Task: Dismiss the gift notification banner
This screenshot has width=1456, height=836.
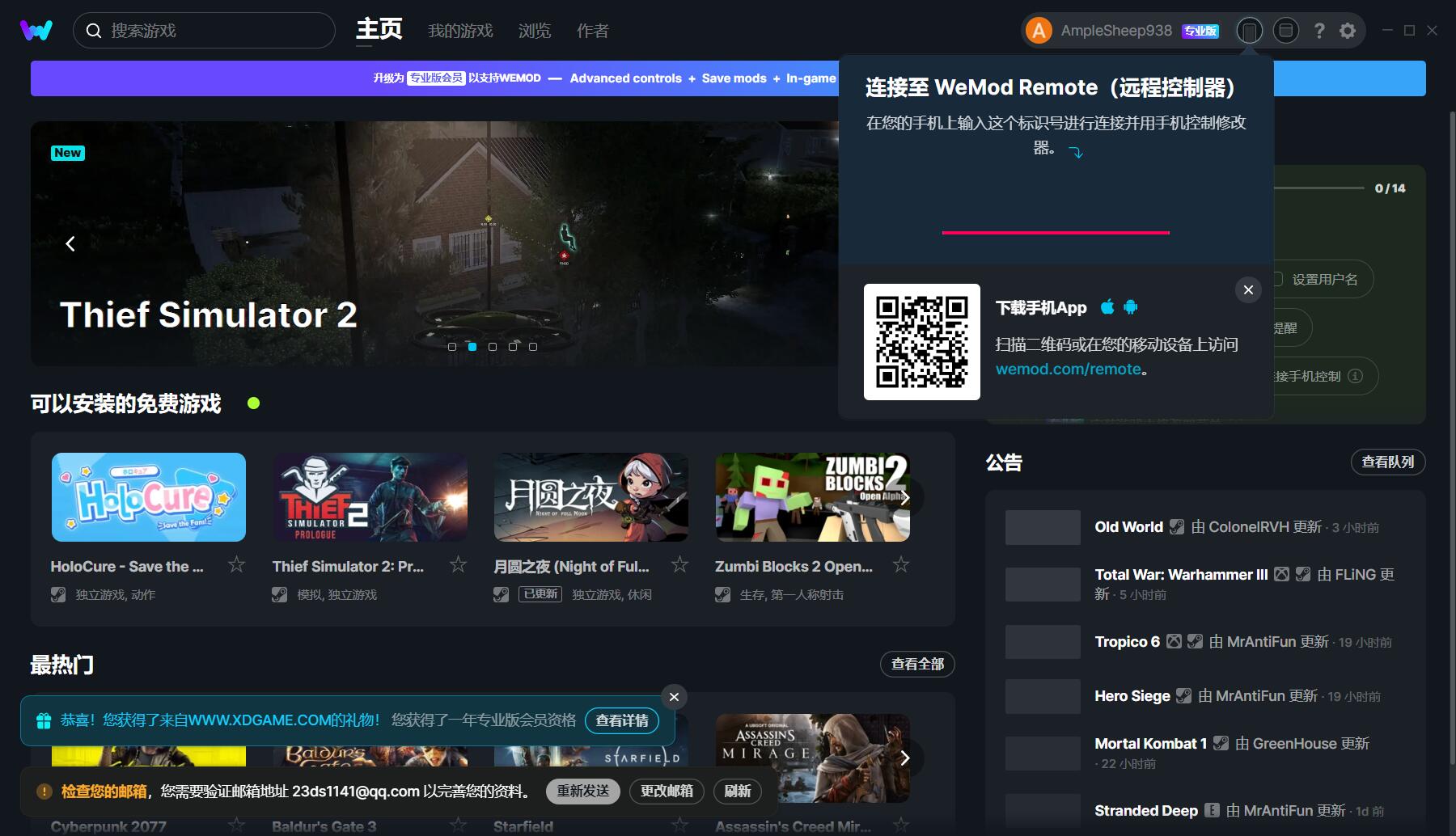Action: tap(674, 697)
